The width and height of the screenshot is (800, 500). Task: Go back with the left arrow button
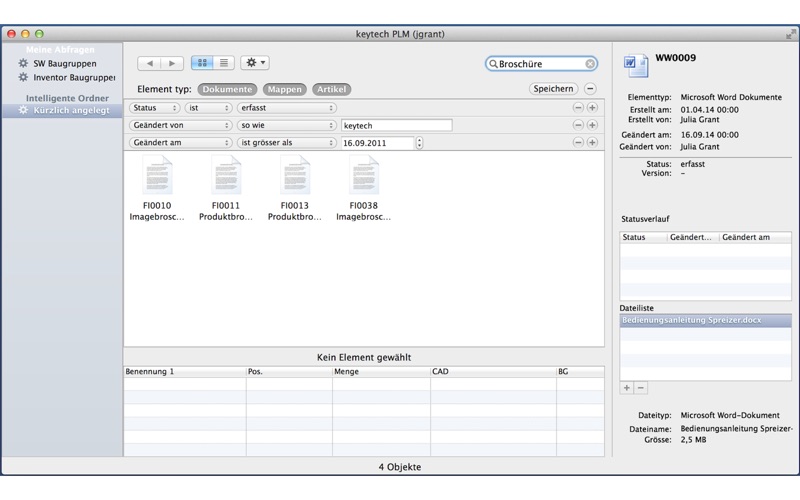149,63
